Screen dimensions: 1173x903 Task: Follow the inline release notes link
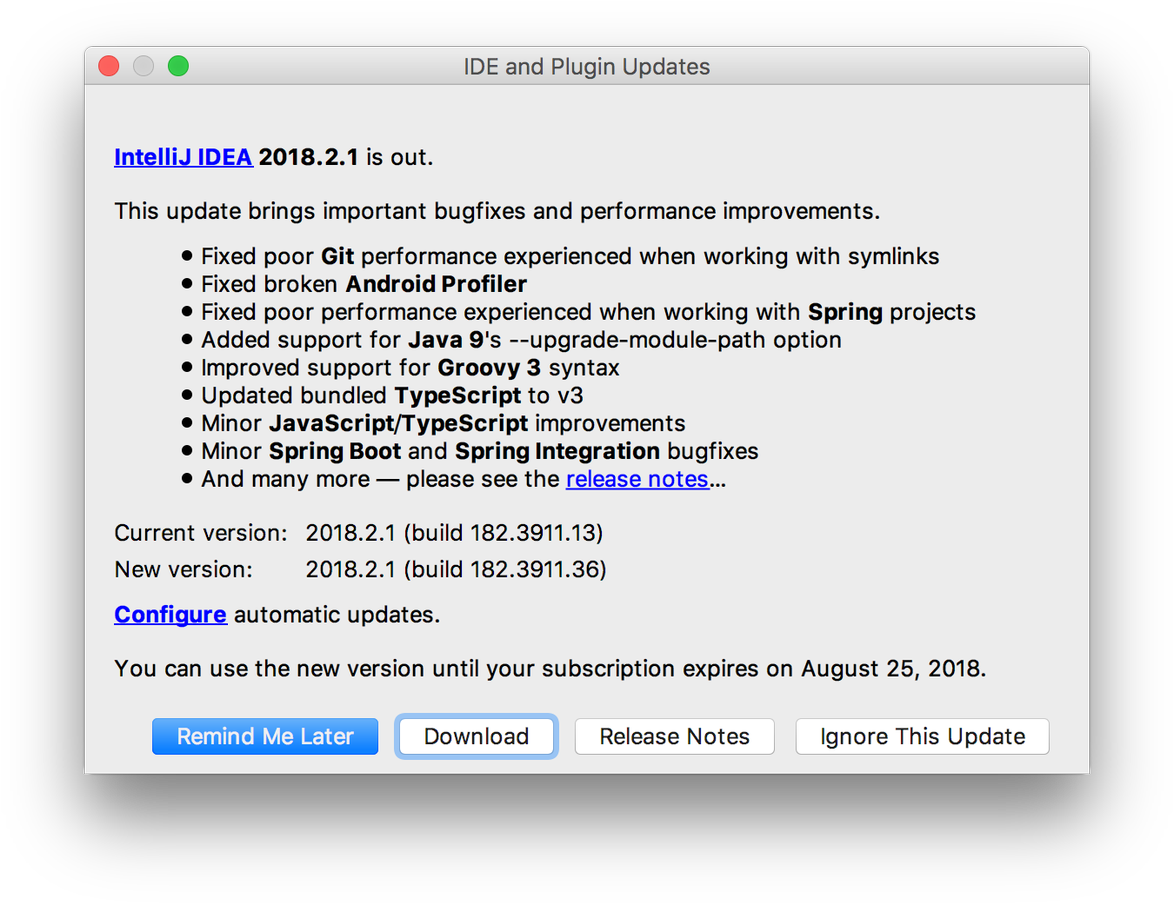coord(637,479)
